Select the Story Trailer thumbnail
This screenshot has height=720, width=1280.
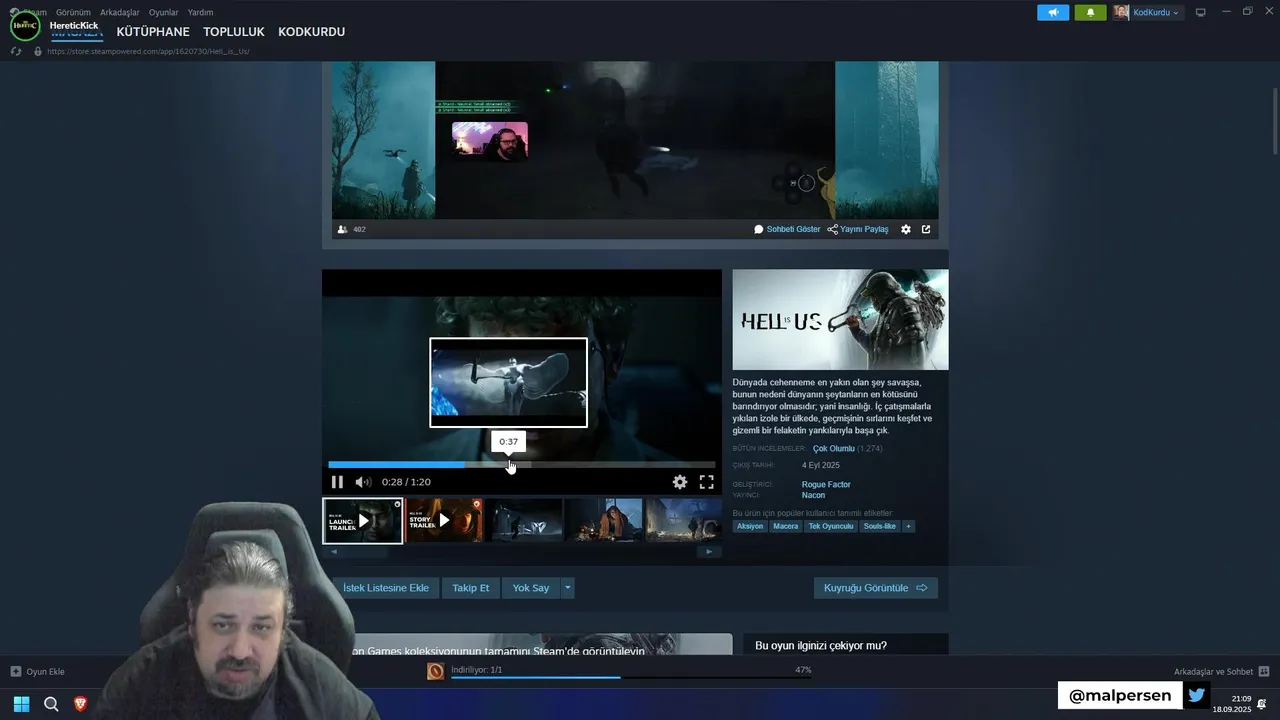click(443, 520)
